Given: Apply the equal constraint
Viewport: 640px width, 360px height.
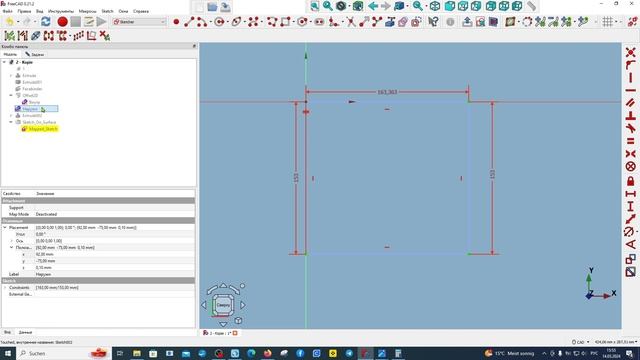Looking at the screenshot, I should 631,141.
